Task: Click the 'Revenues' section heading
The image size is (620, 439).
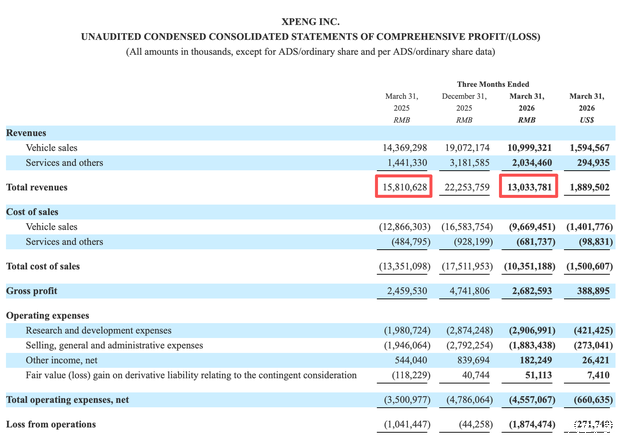Action: pyautogui.click(x=26, y=133)
